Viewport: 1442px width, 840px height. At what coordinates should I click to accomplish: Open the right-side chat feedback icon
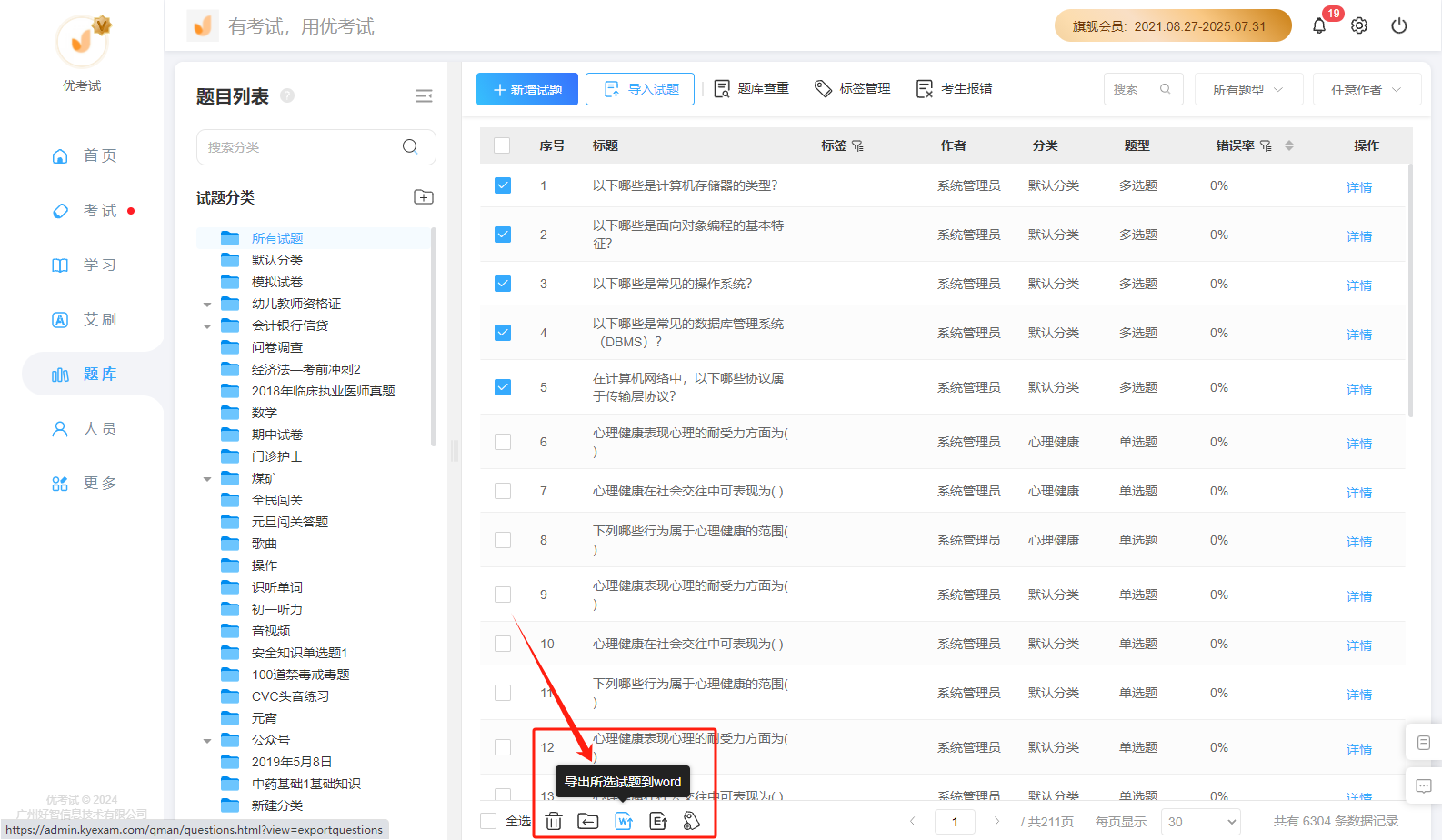[x=1424, y=785]
